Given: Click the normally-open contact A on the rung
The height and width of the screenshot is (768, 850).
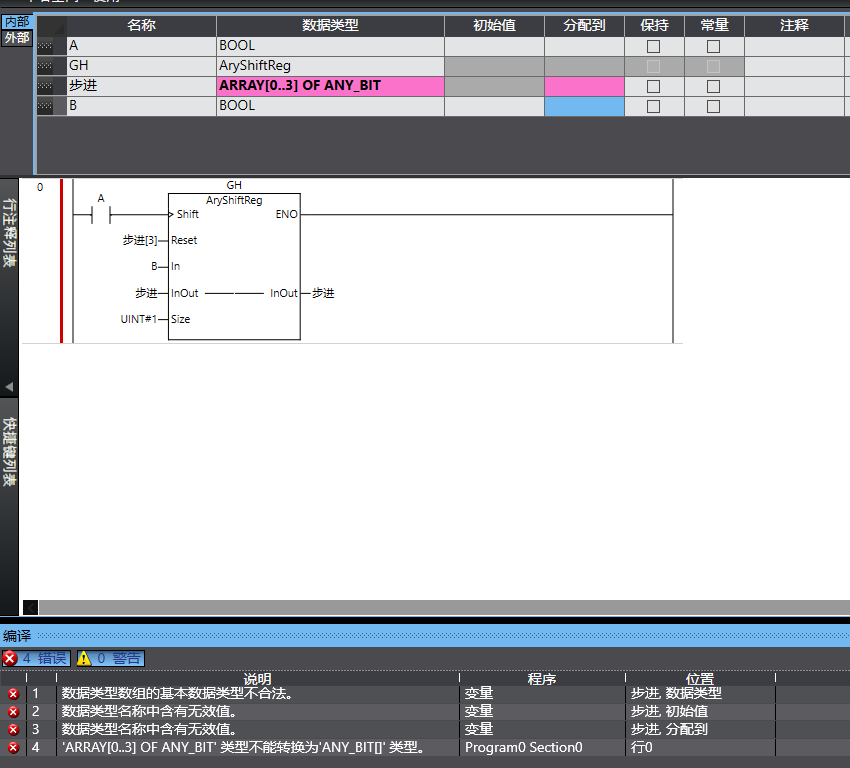Looking at the screenshot, I should click(x=100, y=214).
